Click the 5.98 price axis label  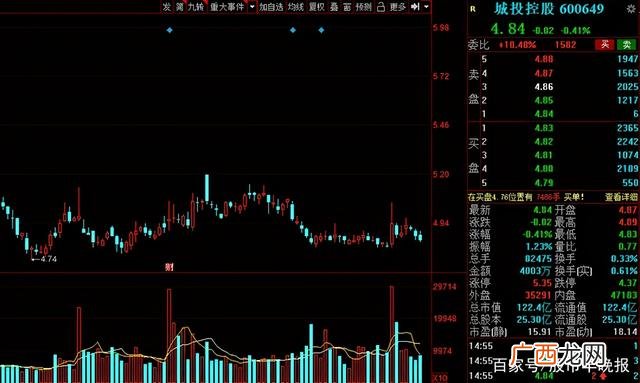point(441,27)
